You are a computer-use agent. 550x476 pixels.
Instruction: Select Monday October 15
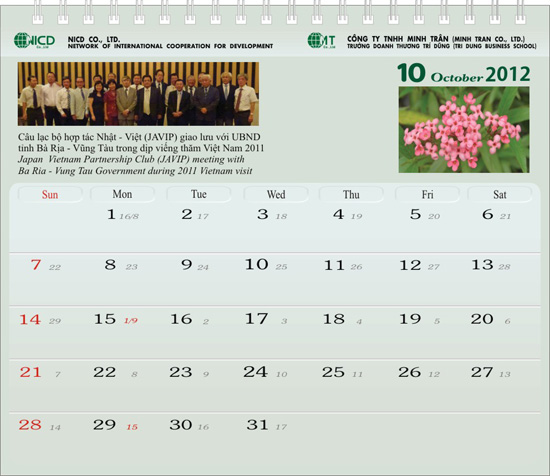click(x=105, y=319)
